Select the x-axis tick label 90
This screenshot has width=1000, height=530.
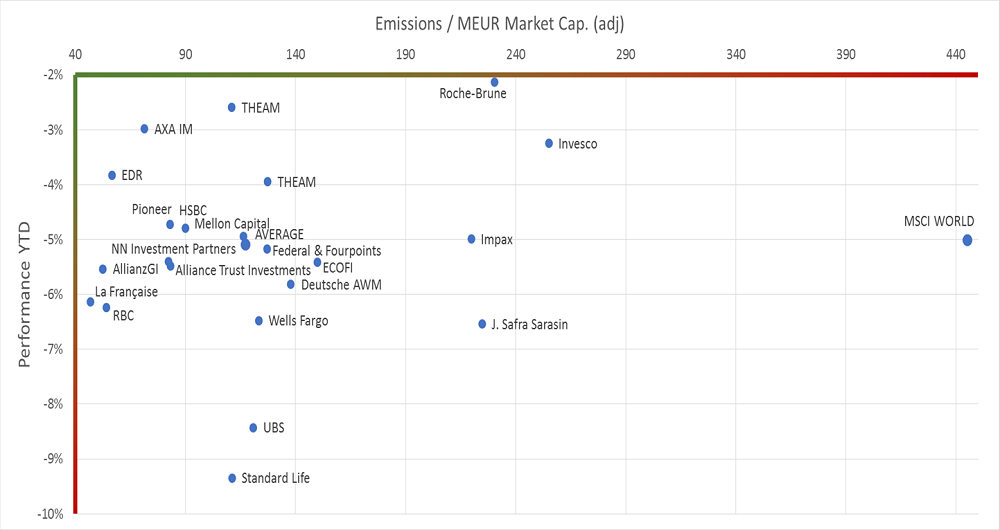186,54
